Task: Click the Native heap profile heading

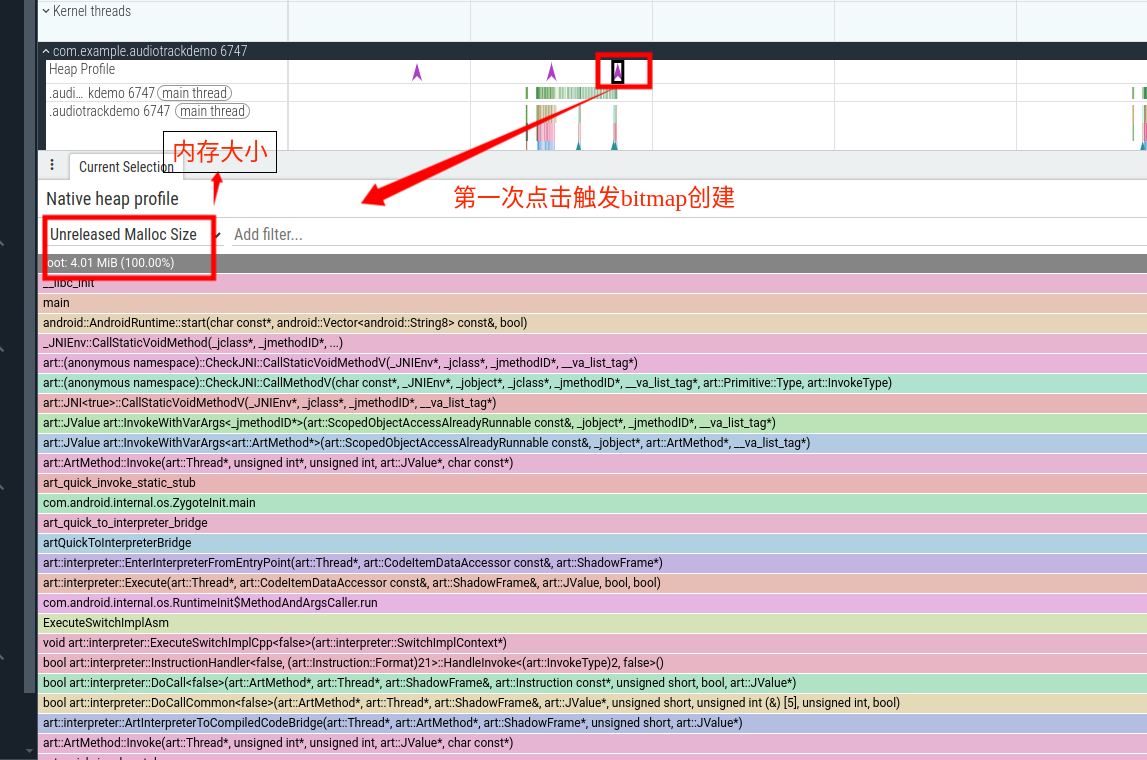Action: point(113,199)
